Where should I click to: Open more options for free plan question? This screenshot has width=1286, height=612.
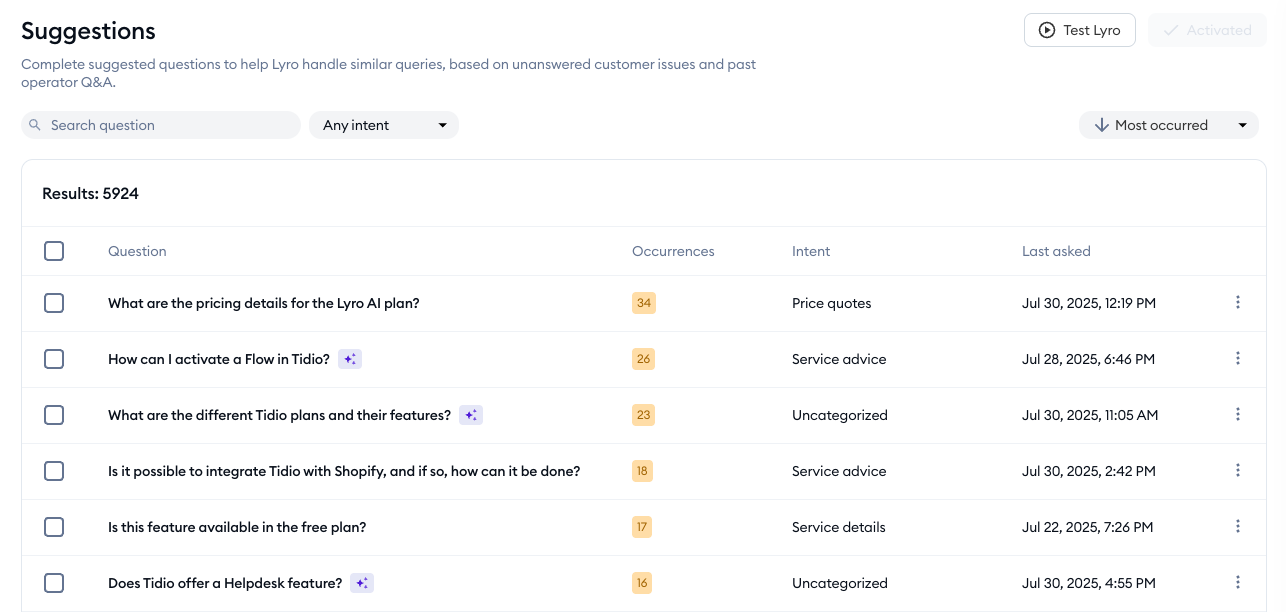point(1238,527)
